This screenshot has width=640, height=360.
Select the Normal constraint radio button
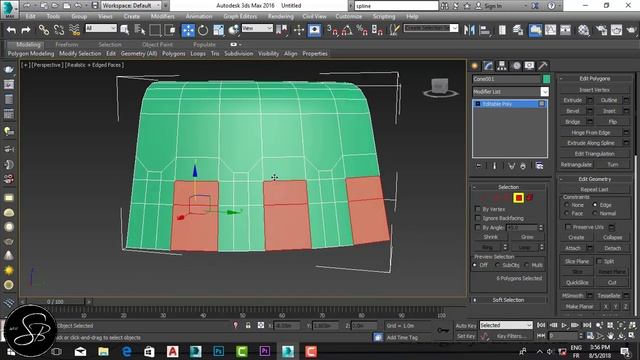click(595, 213)
